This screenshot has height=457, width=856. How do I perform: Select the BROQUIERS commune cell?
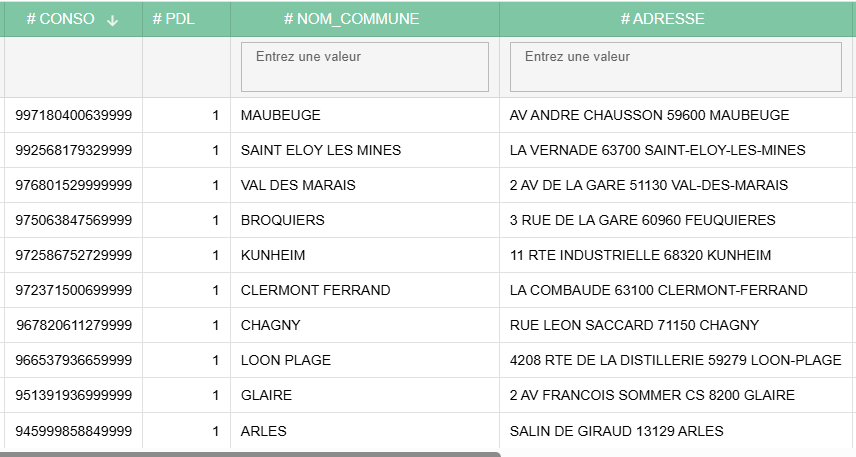pyautogui.click(x=282, y=220)
